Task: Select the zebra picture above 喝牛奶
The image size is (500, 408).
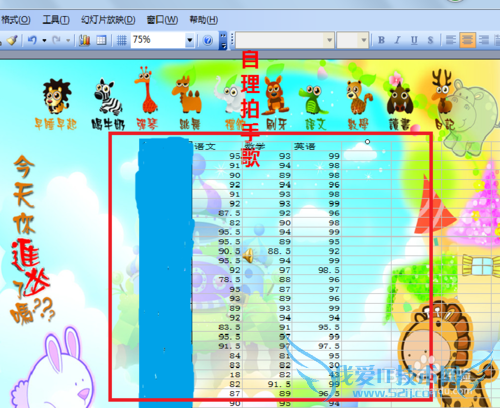Action: point(108,97)
